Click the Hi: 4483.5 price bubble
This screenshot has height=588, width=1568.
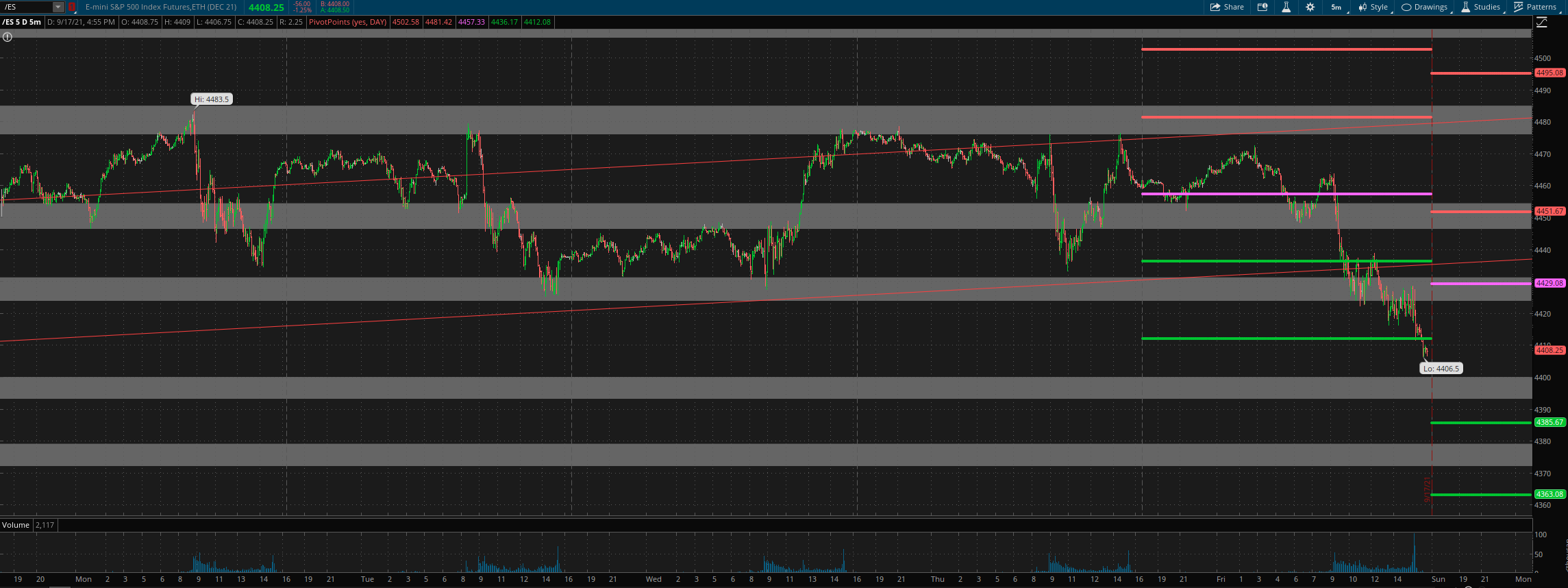(212, 99)
